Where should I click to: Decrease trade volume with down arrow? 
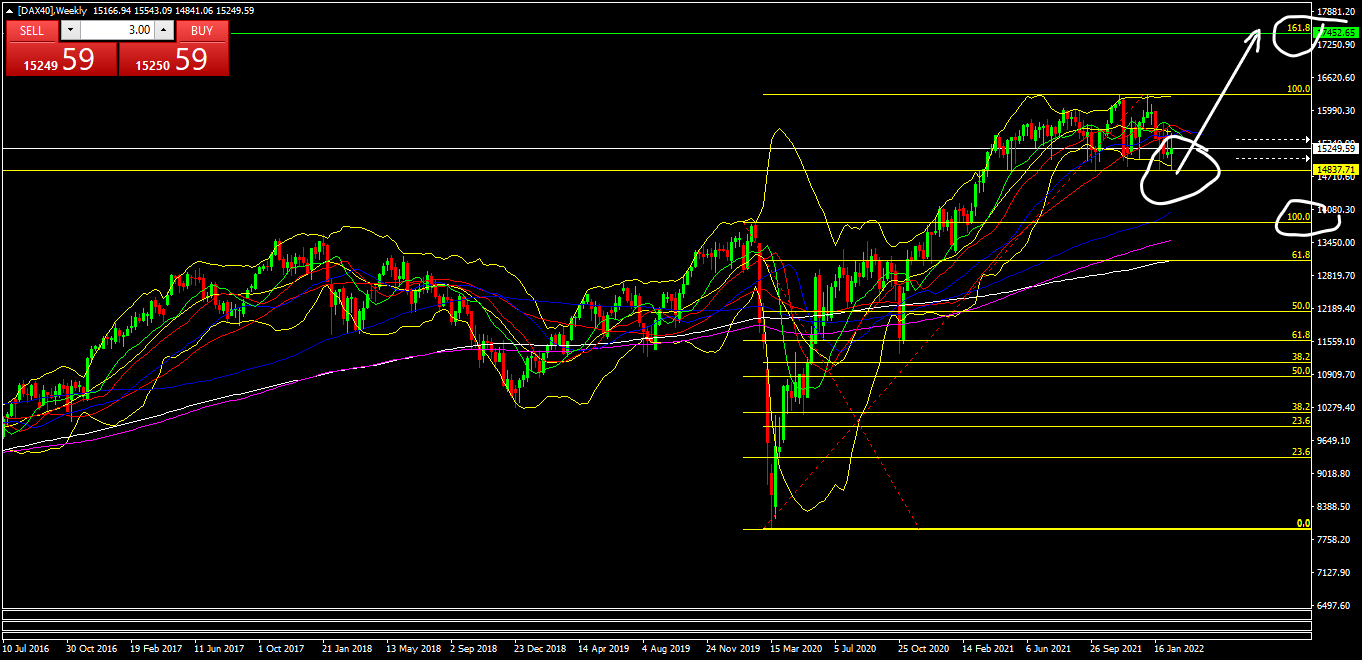[69, 30]
